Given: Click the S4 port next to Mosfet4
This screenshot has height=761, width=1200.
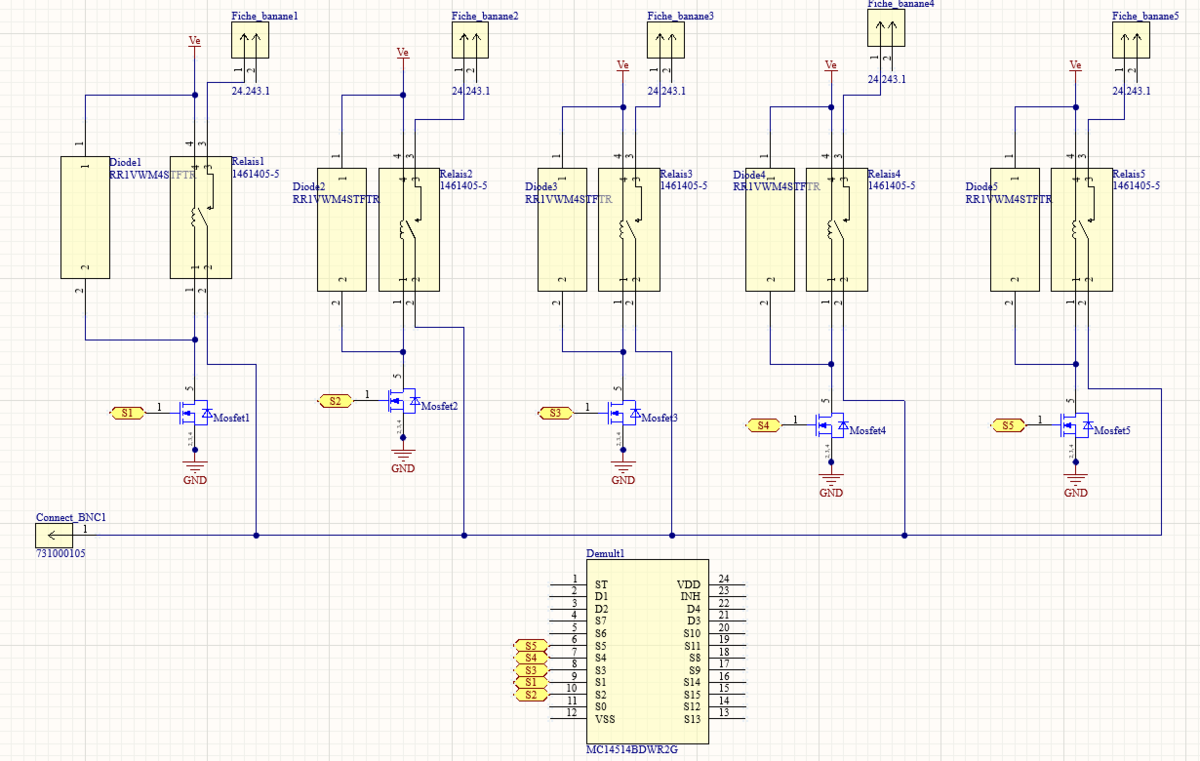Looking at the screenshot, I should pyautogui.click(x=763, y=425).
